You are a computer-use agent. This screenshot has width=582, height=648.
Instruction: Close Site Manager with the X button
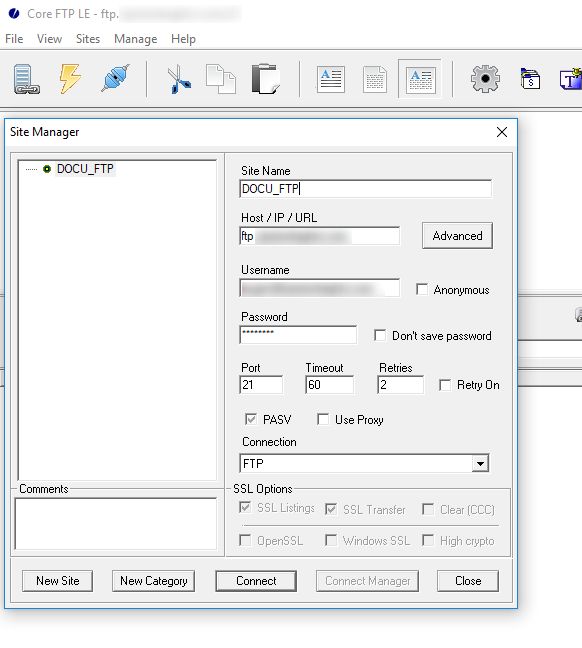point(502,132)
